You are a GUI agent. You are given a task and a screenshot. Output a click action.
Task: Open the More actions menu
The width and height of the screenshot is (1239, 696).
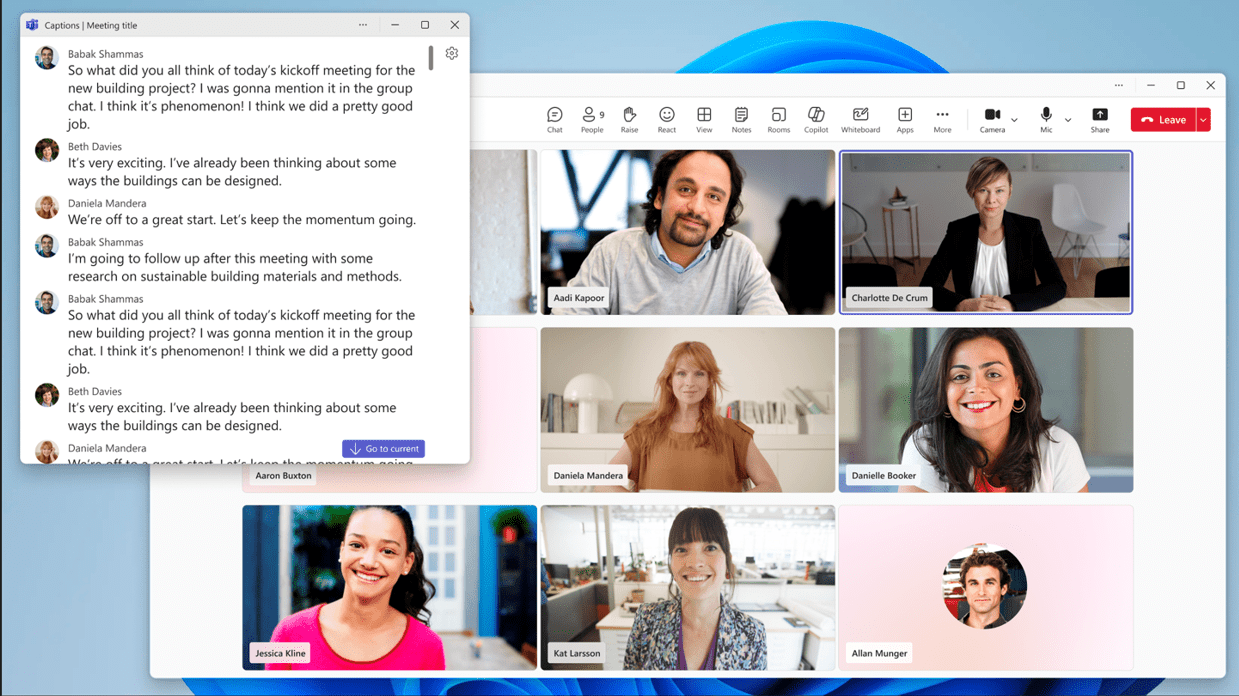[942, 120]
